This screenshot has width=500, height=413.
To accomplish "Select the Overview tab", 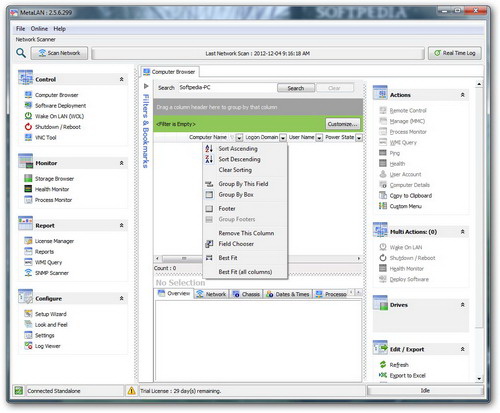I will point(174,294).
